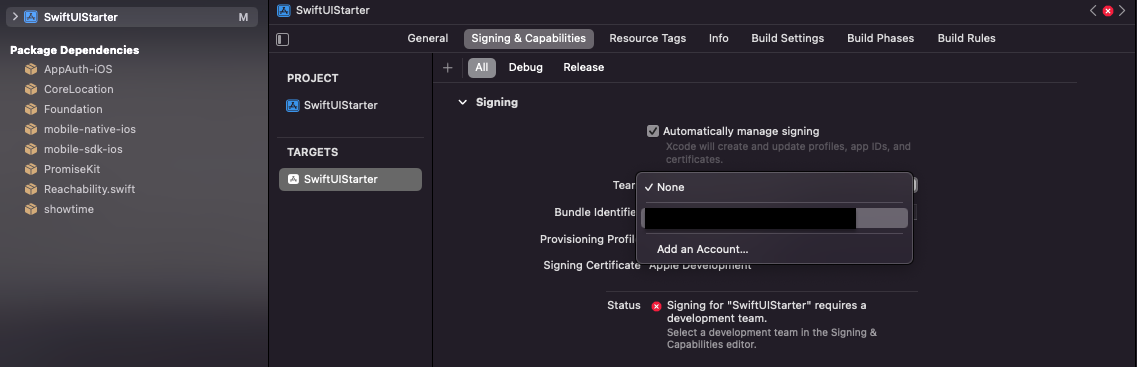The height and width of the screenshot is (367, 1137).
Task: Add a capability with plus button
Action: (x=447, y=67)
